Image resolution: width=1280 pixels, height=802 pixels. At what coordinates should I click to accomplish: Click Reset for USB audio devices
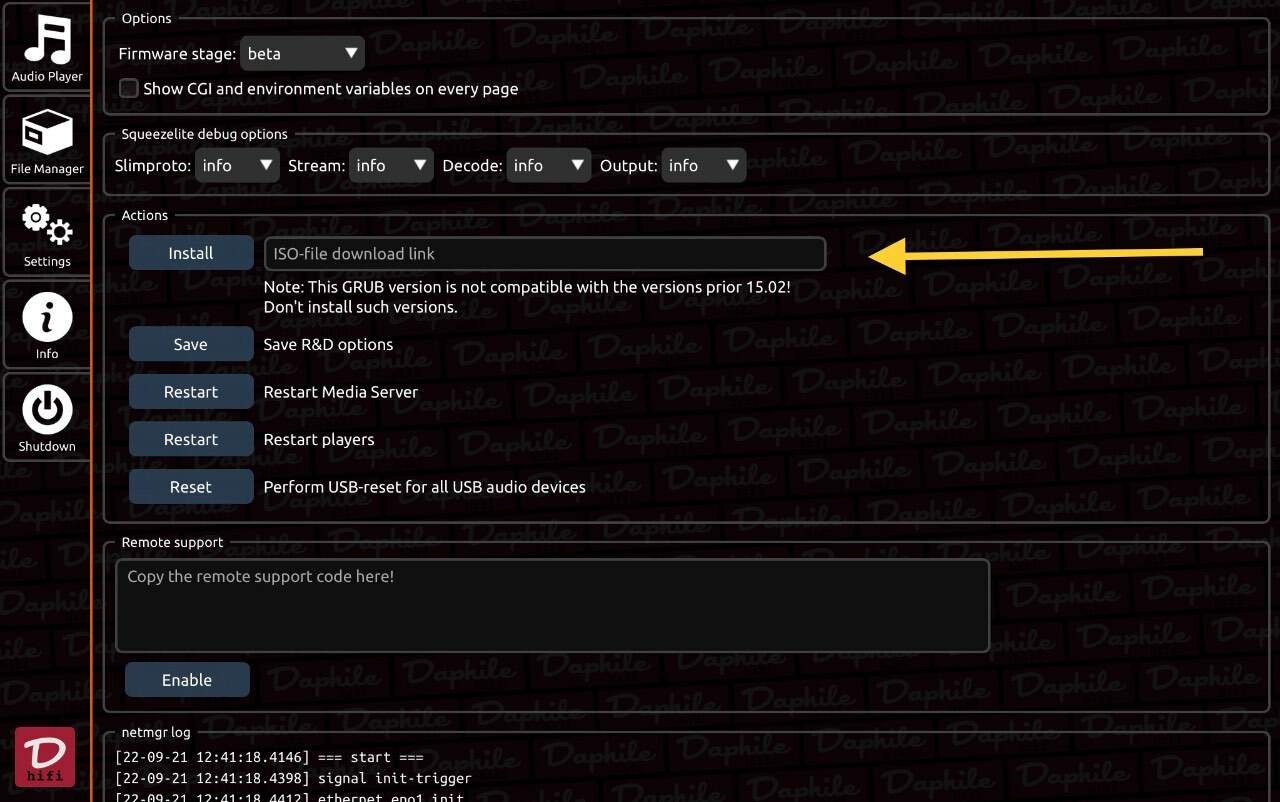pyautogui.click(x=191, y=487)
